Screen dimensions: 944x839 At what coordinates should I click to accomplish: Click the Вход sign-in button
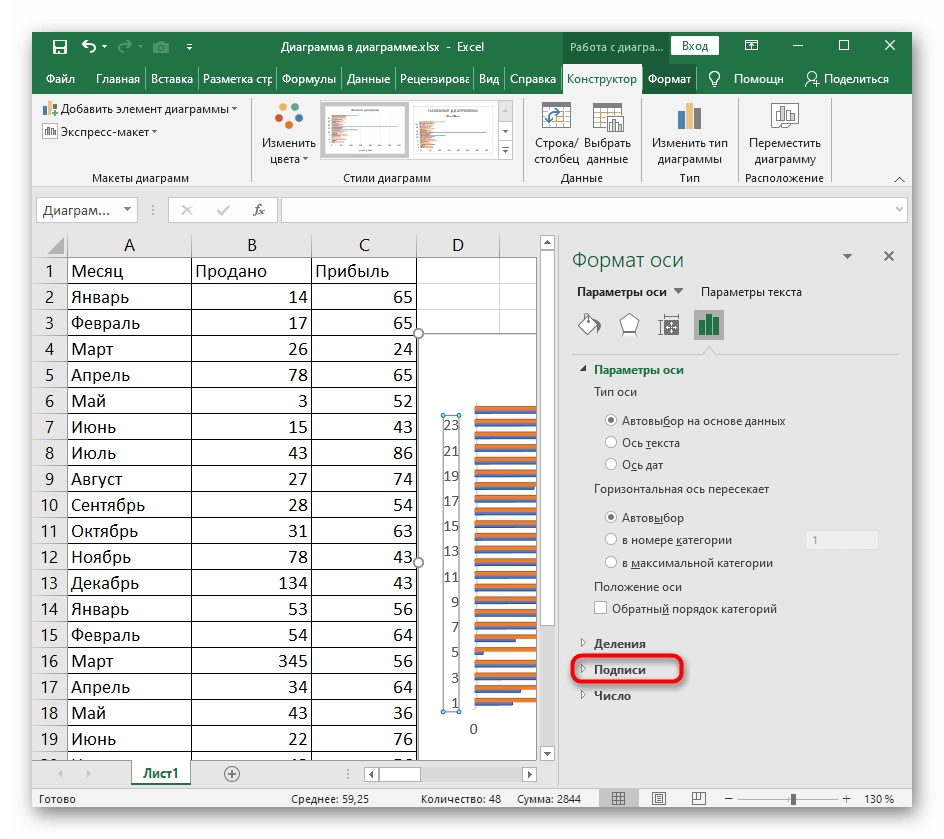[694, 46]
